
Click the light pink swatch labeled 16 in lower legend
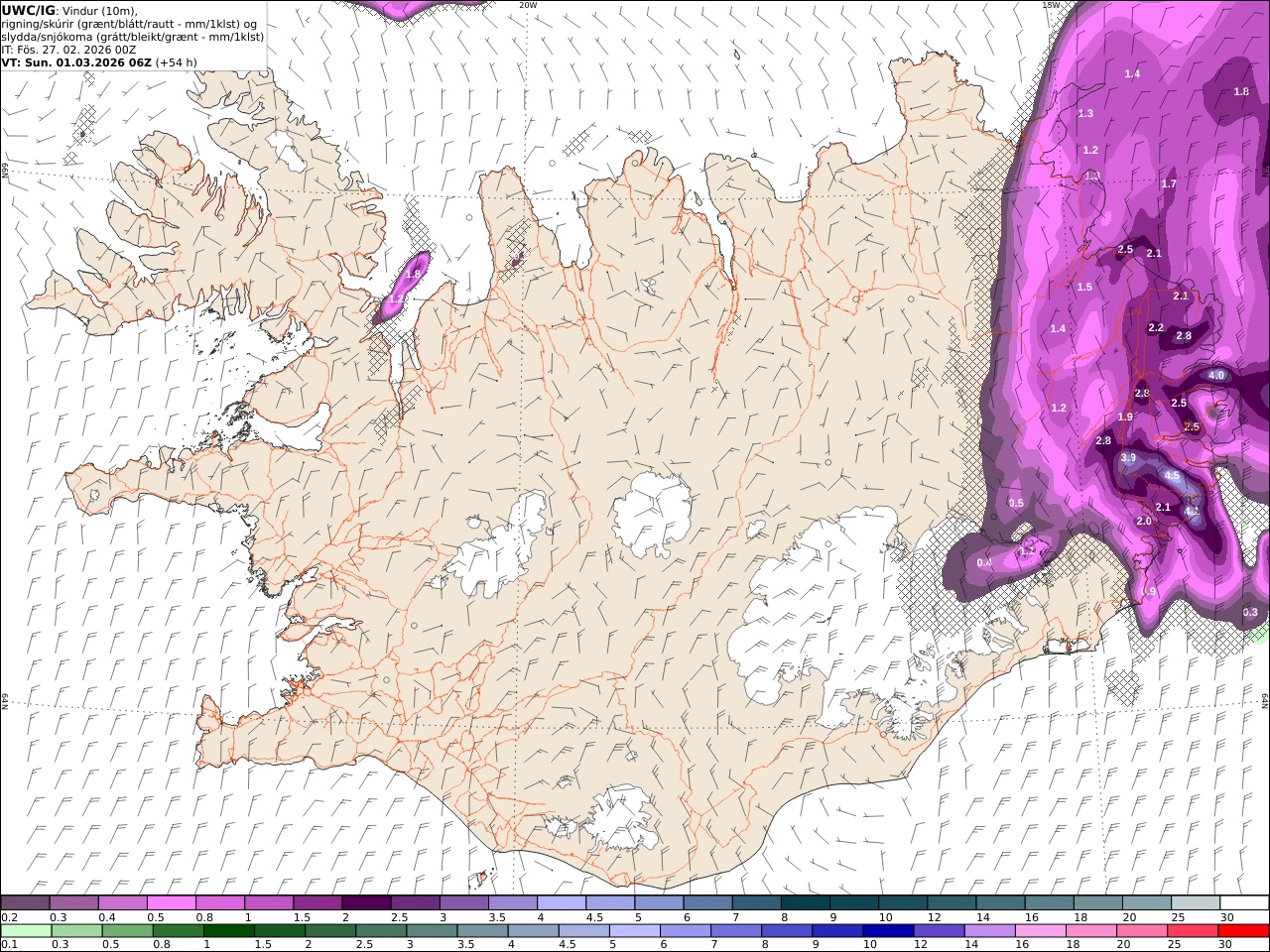1041,931
